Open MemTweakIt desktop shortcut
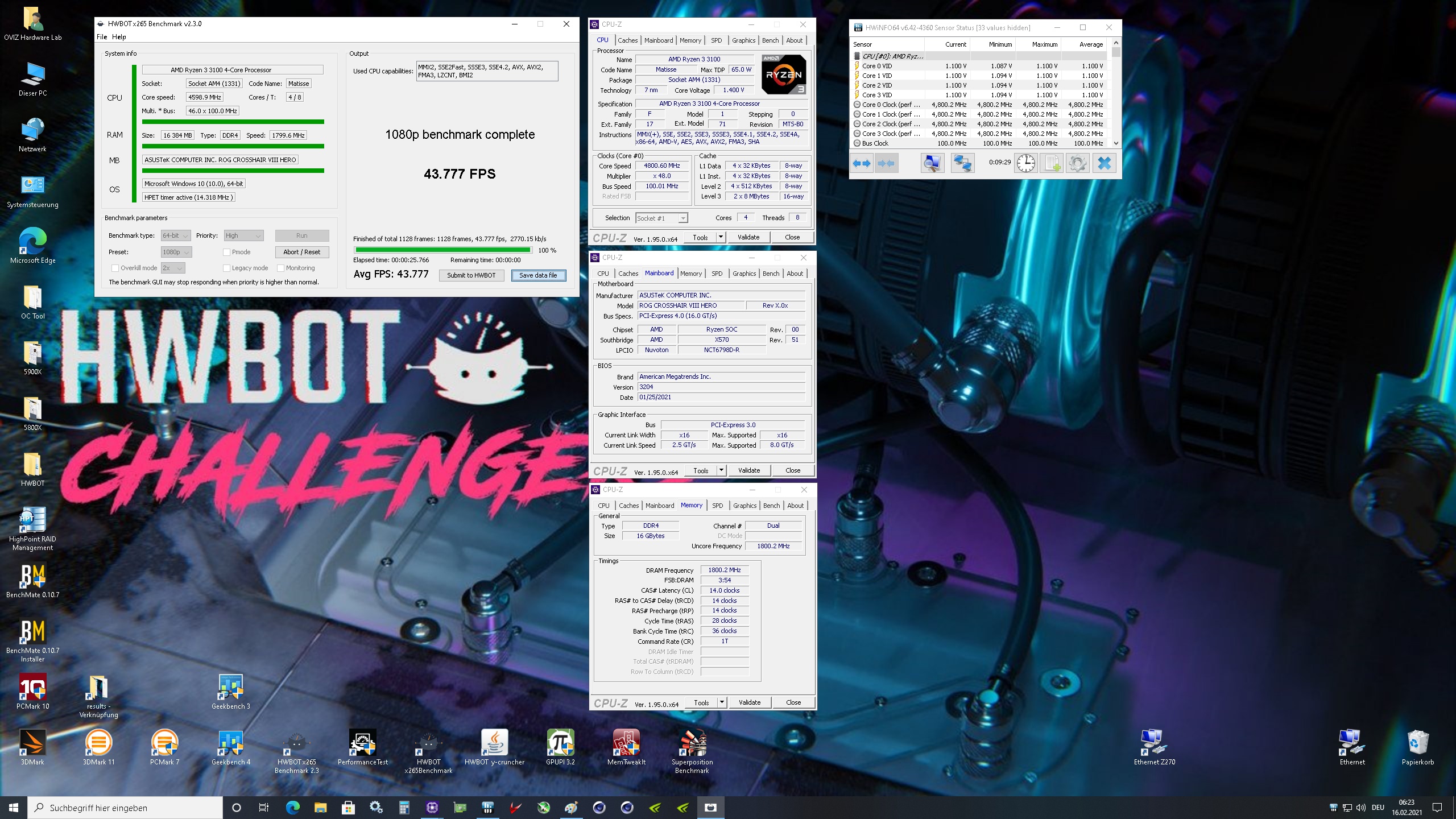Viewport: 1456px width, 819px height. 626,747
